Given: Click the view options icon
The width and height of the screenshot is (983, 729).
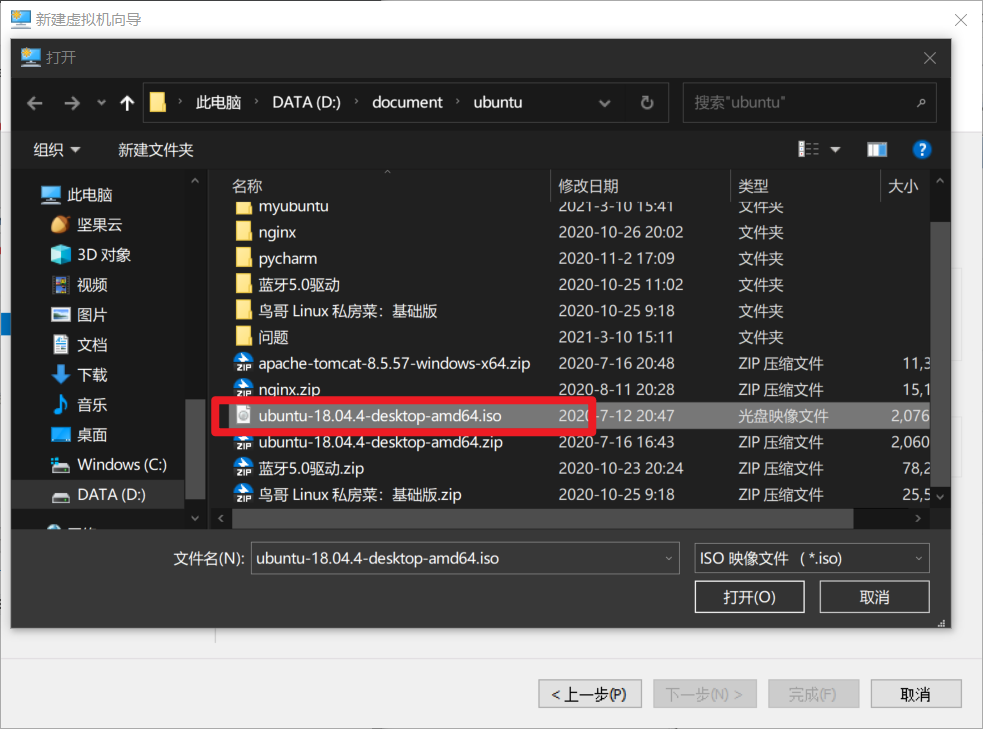Looking at the screenshot, I should tap(809, 150).
